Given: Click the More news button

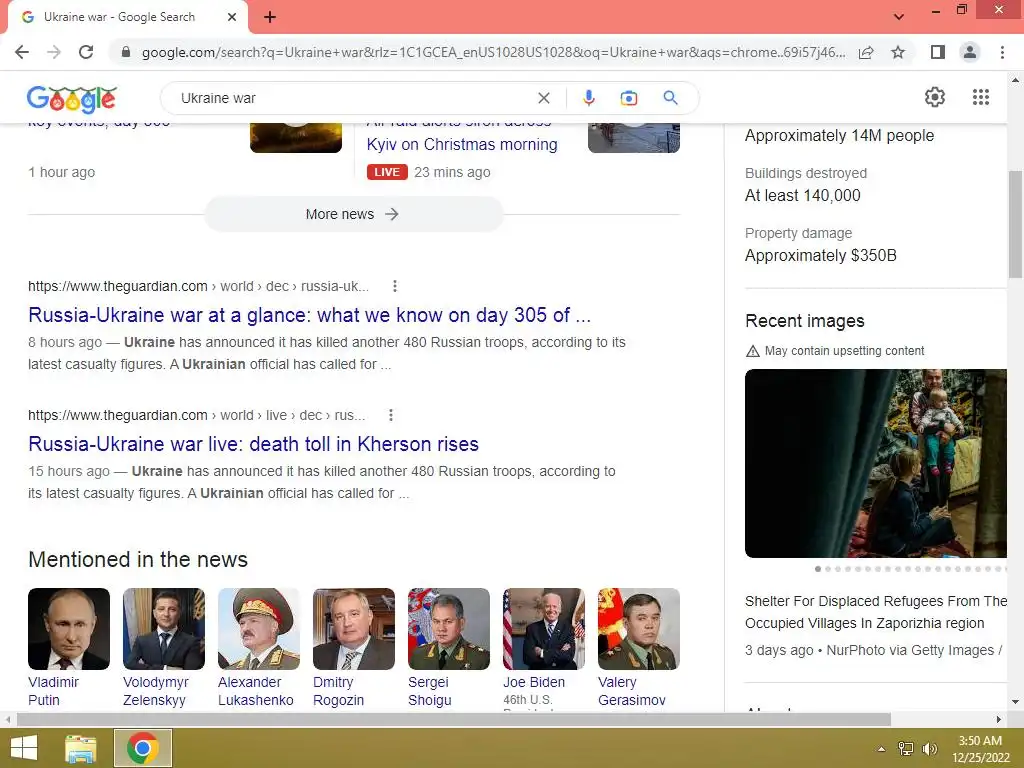Looking at the screenshot, I should 353,214.
